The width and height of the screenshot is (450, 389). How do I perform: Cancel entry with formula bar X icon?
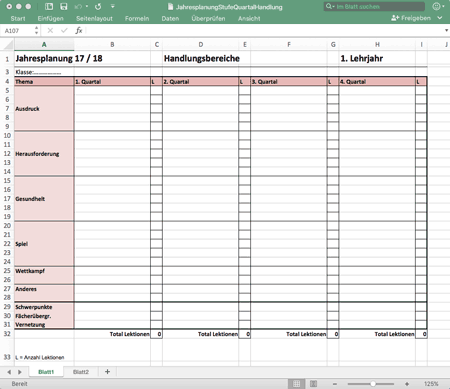[50, 31]
